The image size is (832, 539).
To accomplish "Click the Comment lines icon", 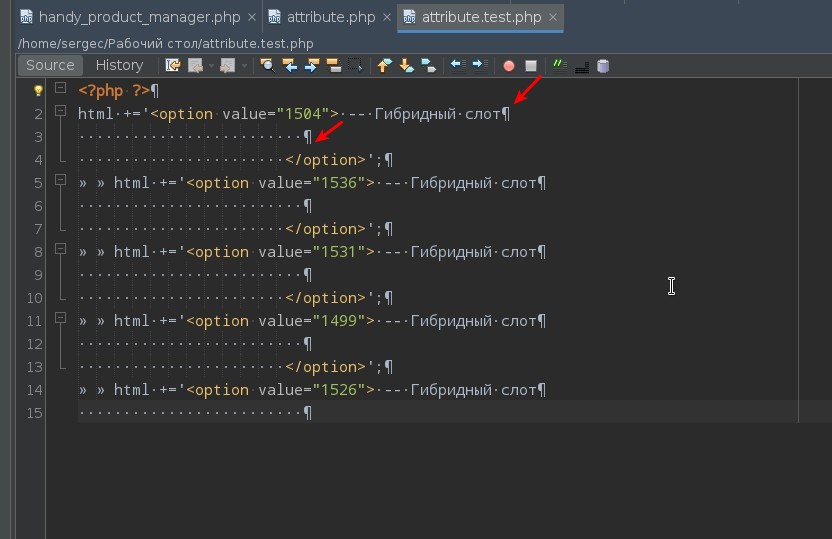I will [x=559, y=66].
